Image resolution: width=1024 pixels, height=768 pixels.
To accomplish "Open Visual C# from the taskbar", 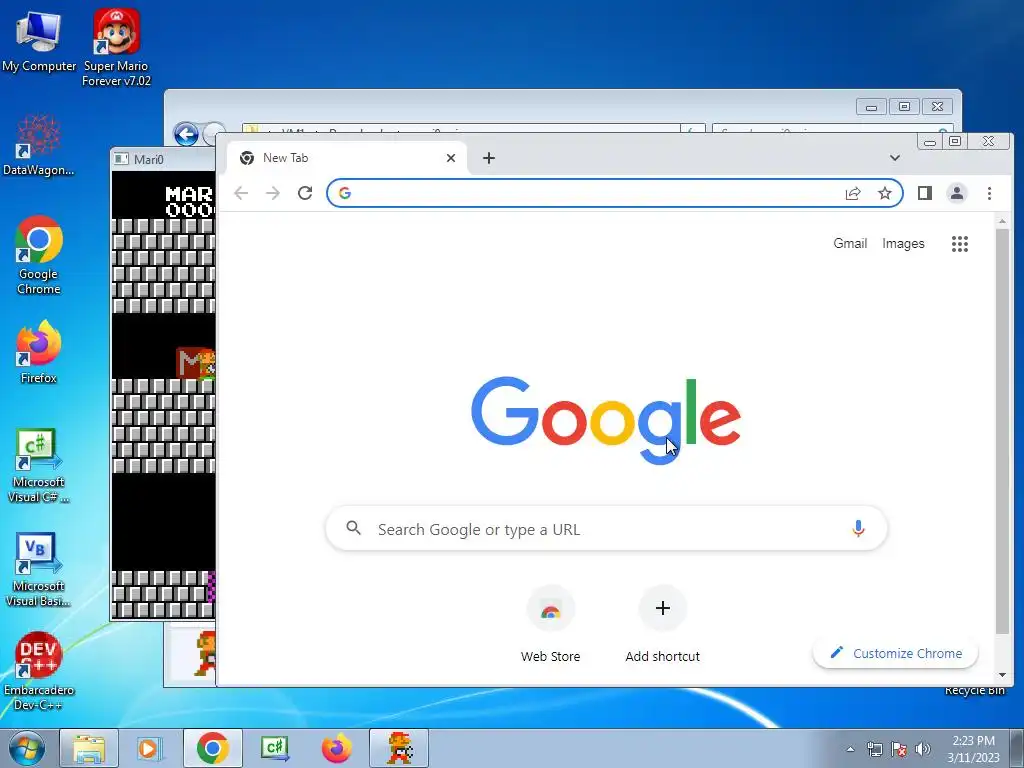I will [274, 748].
